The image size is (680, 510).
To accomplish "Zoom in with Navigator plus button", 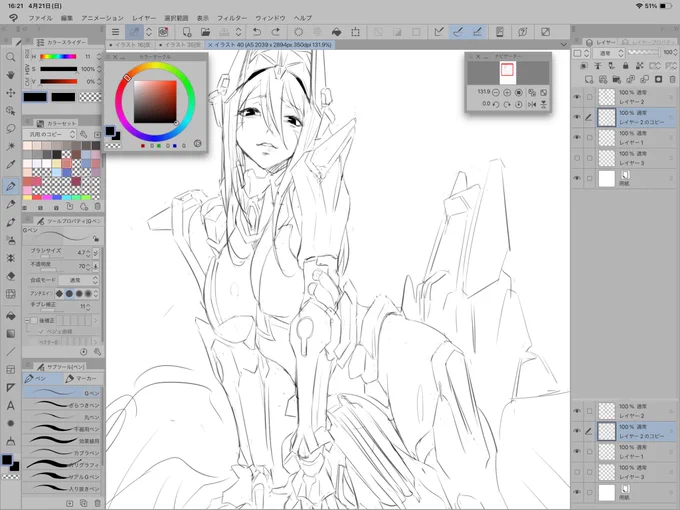I will pos(507,92).
